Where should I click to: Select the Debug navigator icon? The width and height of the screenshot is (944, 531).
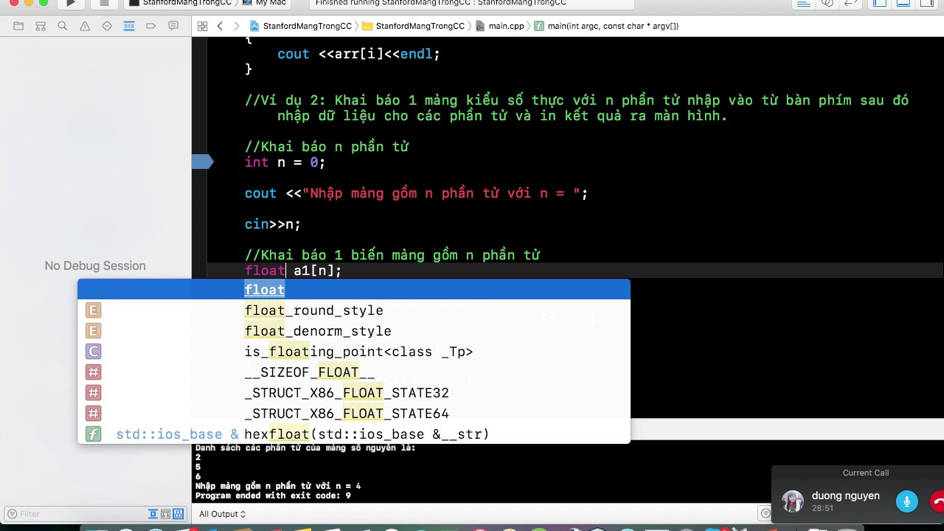click(x=129, y=26)
